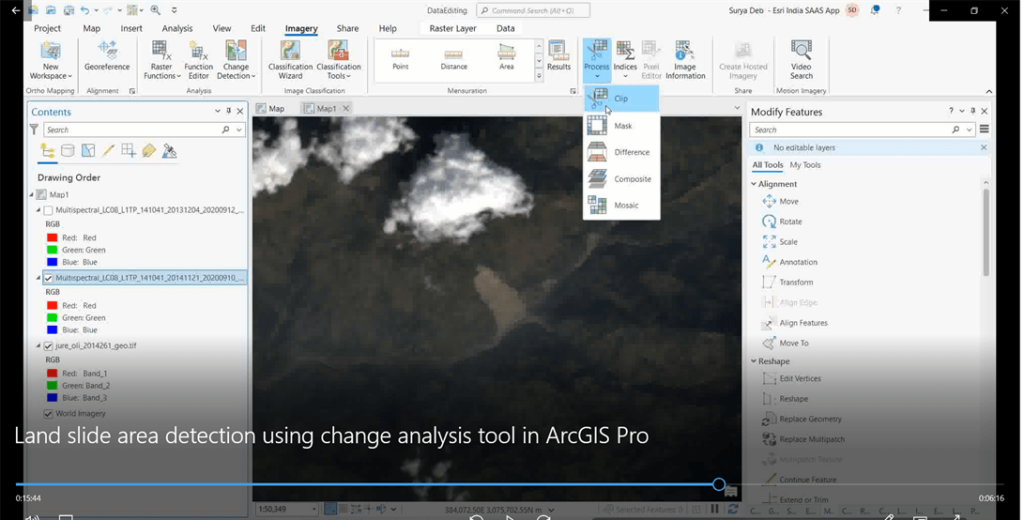This screenshot has height=520, width=1024.
Task: Open Classification Tools
Action: click(338, 60)
